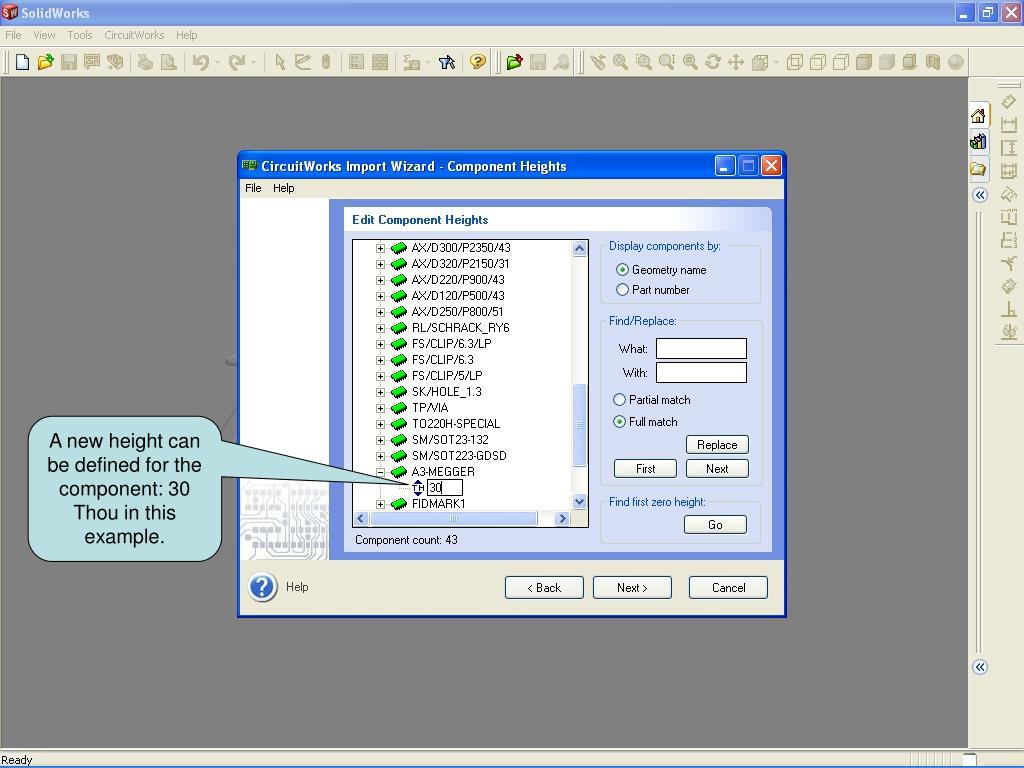Collapse the task pane with upper chevron button
The width and height of the screenshot is (1024, 768).
980,195
